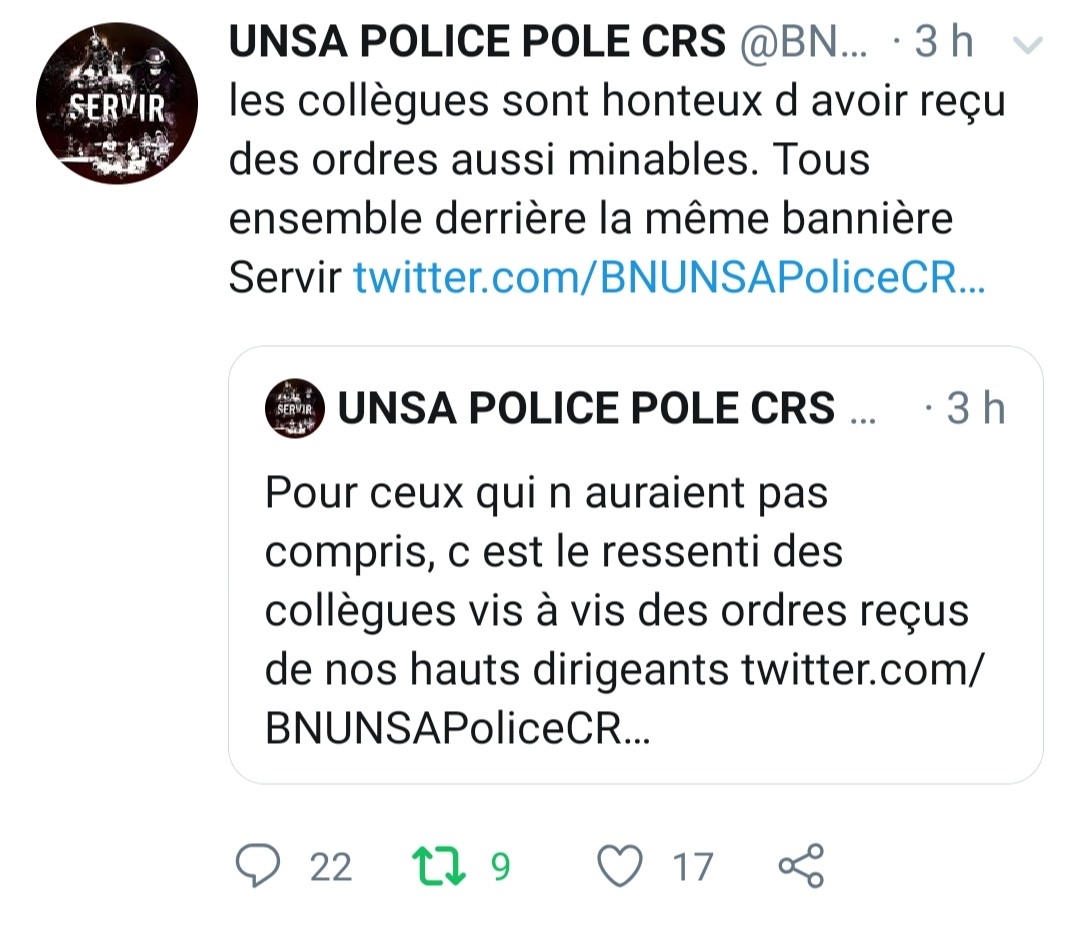
Task: Click the like count 17
Action: click(x=692, y=866)
